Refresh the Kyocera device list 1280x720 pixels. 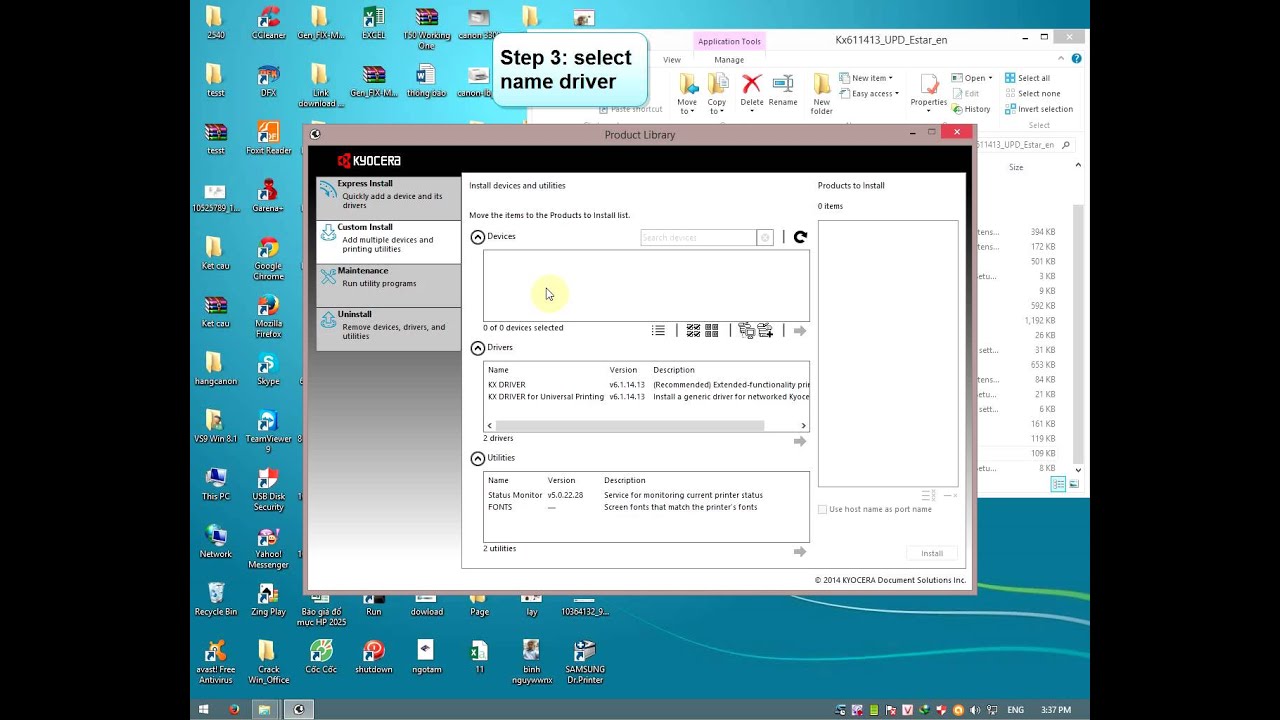tap(800, 237)
